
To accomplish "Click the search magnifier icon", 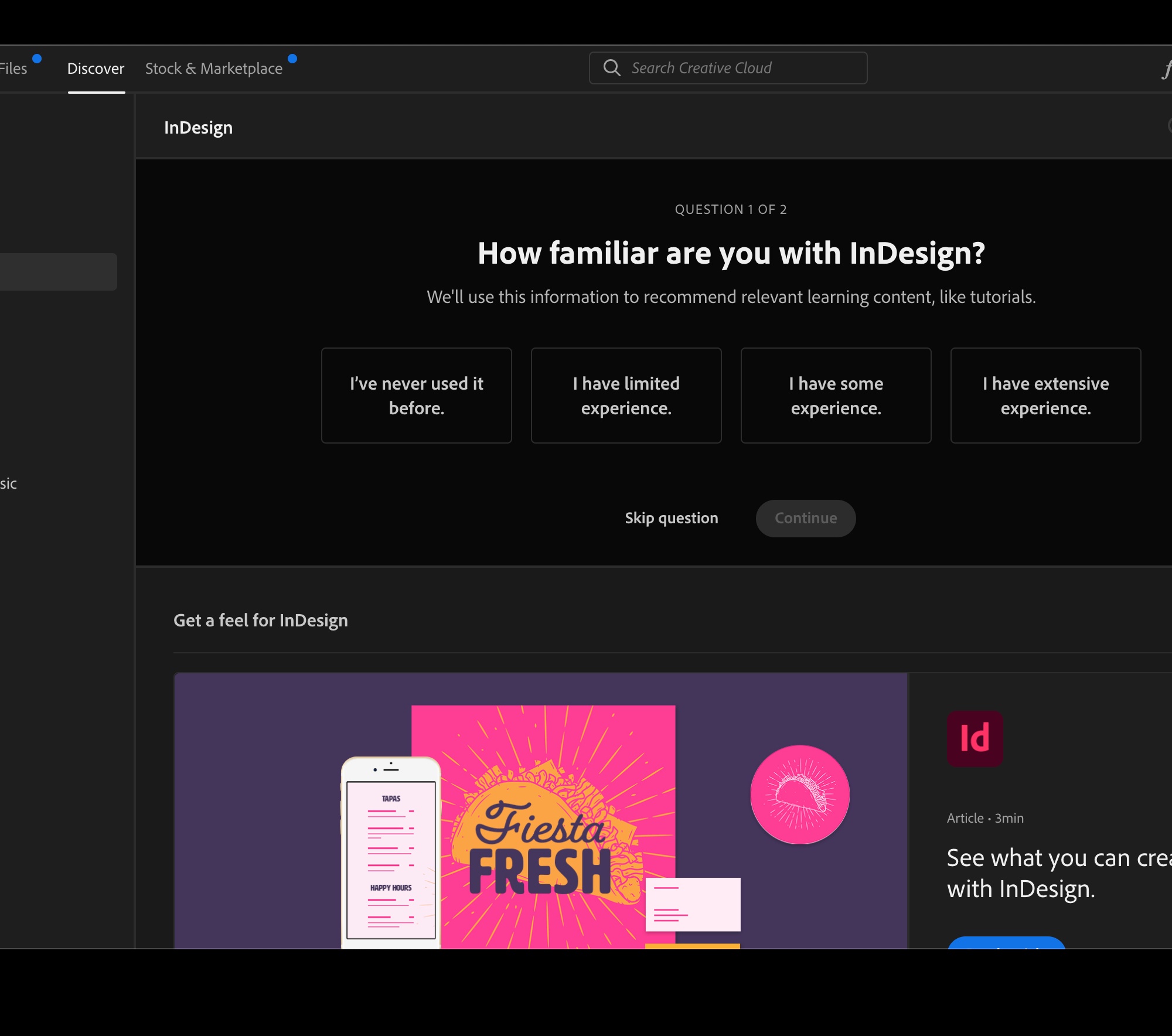I will [x=611, y=68].
